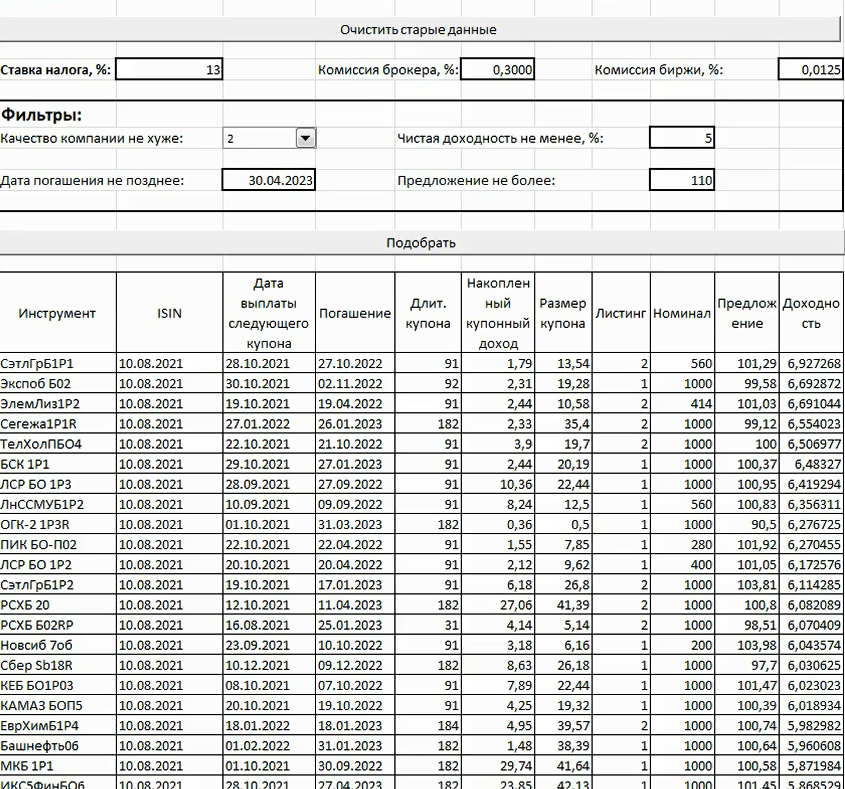Image resolution: width=845 pixels, height=789 pixels.
Task: Select the 'МКБ 1Р1' instrument cell
Action: 58,766
